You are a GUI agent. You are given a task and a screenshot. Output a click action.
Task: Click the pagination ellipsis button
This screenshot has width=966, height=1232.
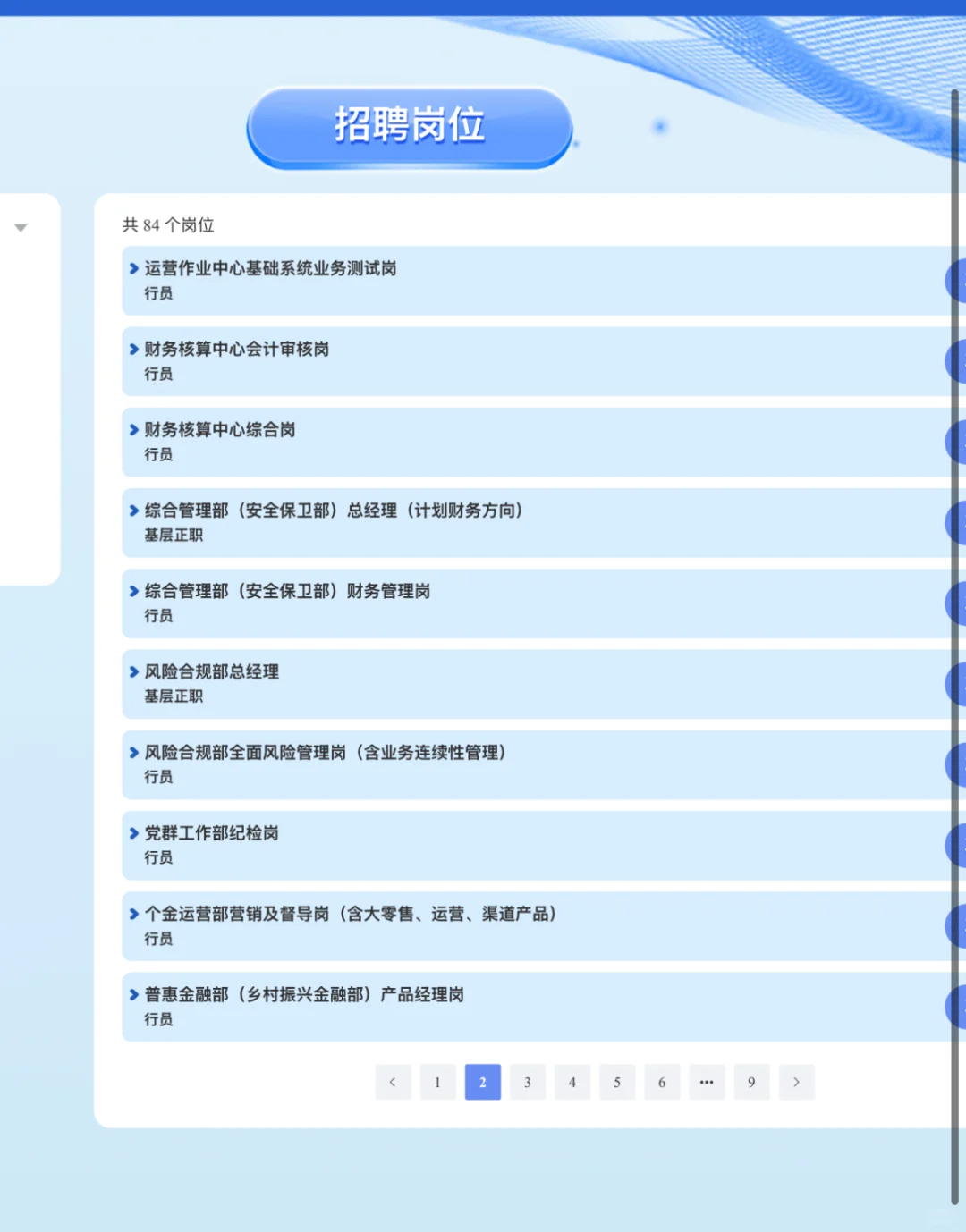tap(707, 1082)
